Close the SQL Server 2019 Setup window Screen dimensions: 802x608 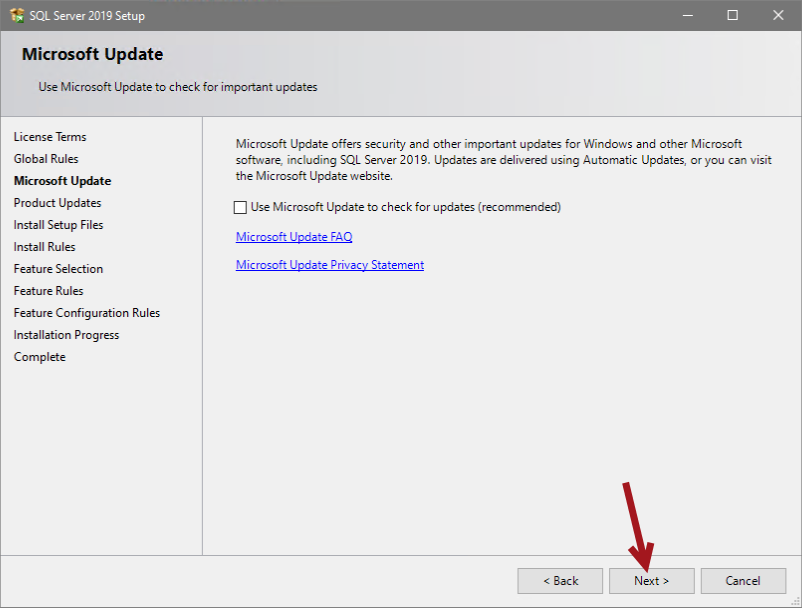point(778,15)
